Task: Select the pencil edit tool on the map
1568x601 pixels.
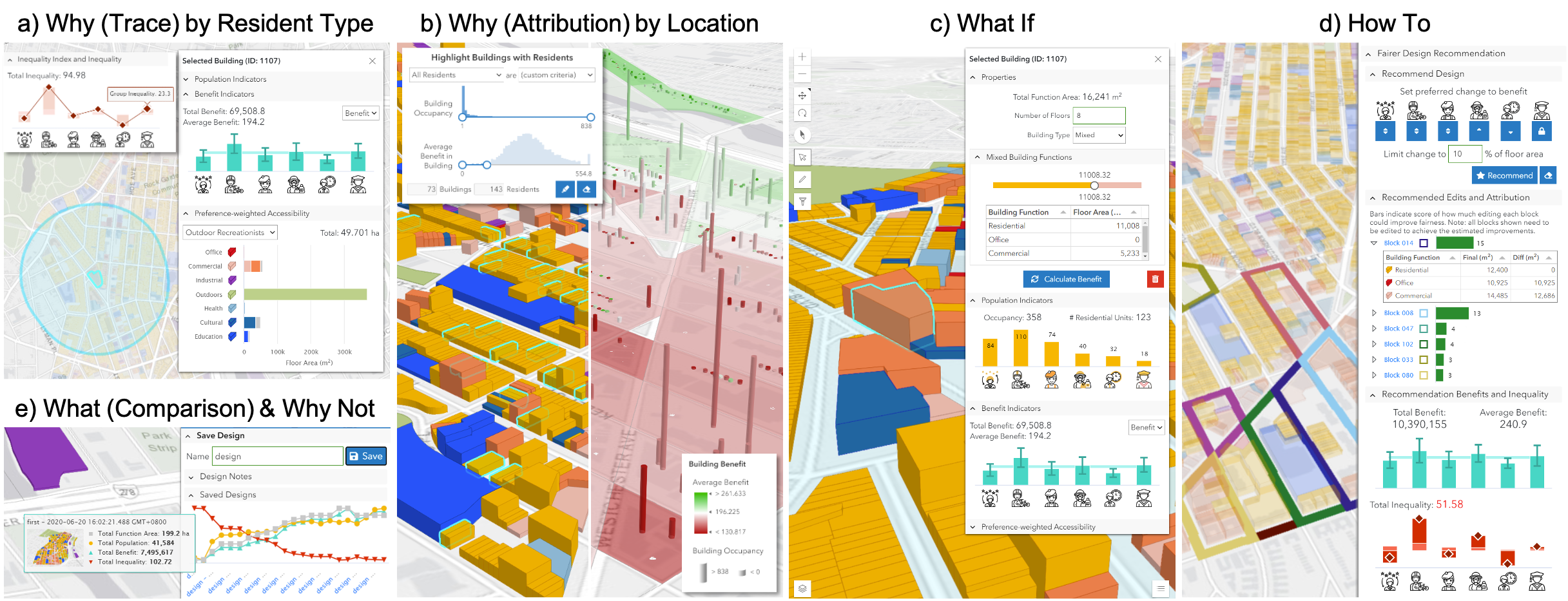Action: pyautogui.click(x=802, y=179)
